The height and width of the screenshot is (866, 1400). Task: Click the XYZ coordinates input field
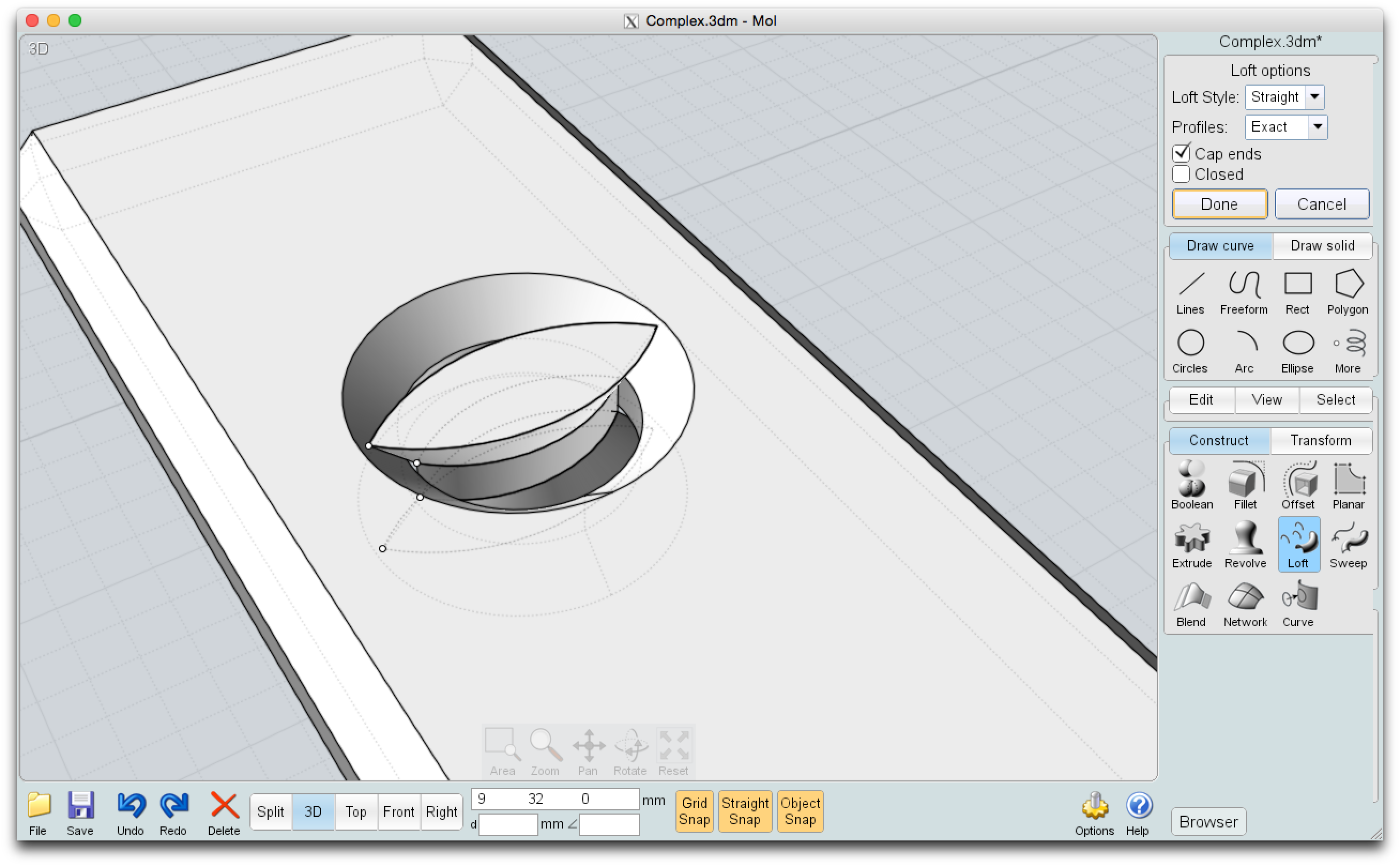pyautogui.click(x=554, y=799)
